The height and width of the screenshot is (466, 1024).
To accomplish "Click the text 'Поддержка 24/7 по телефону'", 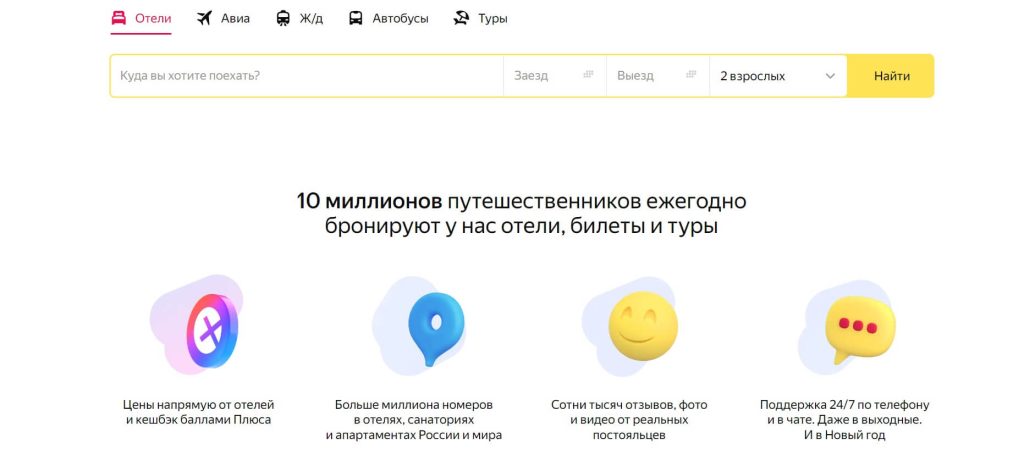I will 844,405.
